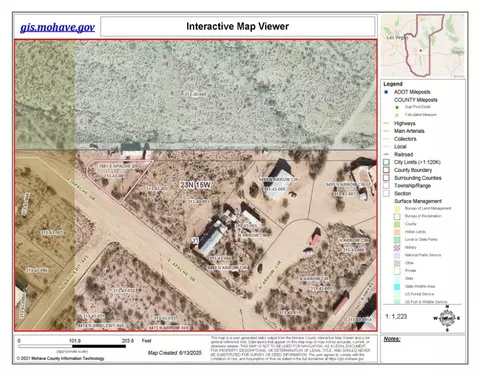480x376 pixels.
Task: Click parcel label 313-43-006 near white building
Action: tap(275, 189)
